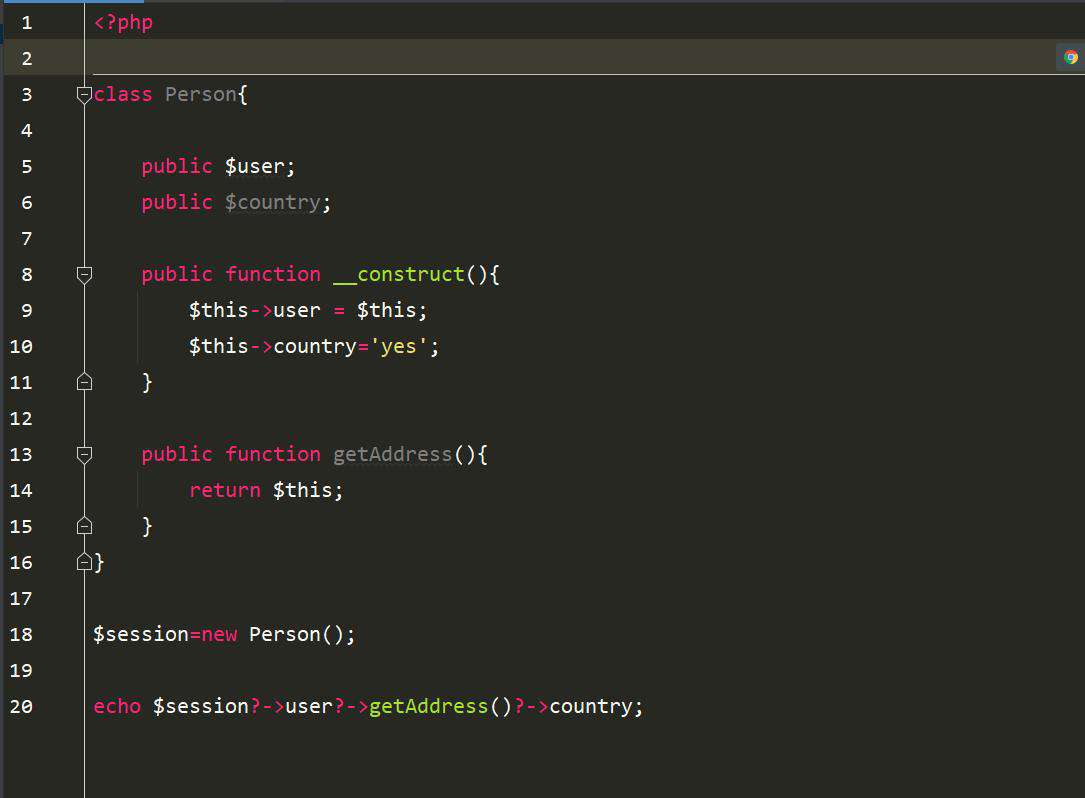Click the __construct method name
Image resolution: width=1085 pixels, height=798 pixels.
399,275
